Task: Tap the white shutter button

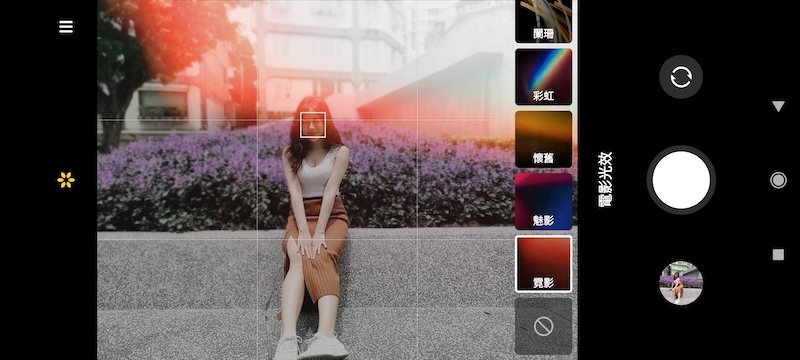Action: pyautogui.click(x=681, y=180)
